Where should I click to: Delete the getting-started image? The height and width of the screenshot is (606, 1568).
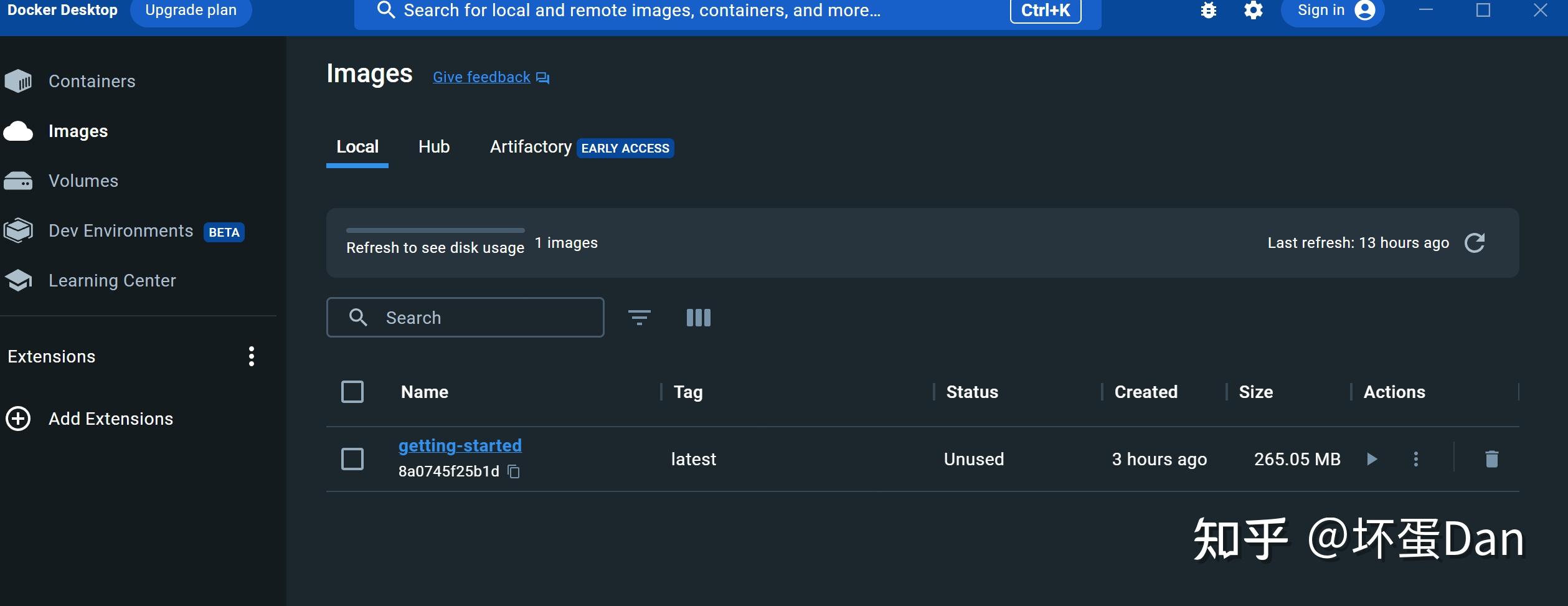1492,459
